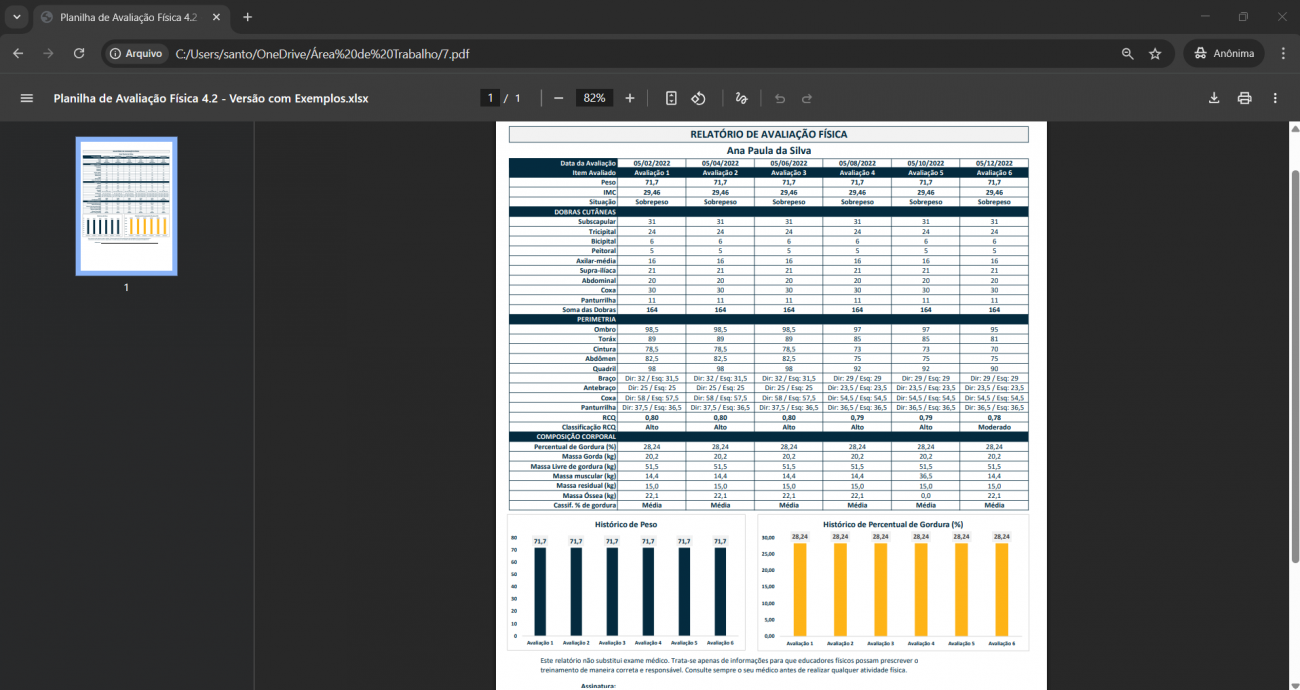Click the Massa Óssea (kg) row label
Image resolution: width=1300 pixels, height=690 pixels.
(589, 496)
